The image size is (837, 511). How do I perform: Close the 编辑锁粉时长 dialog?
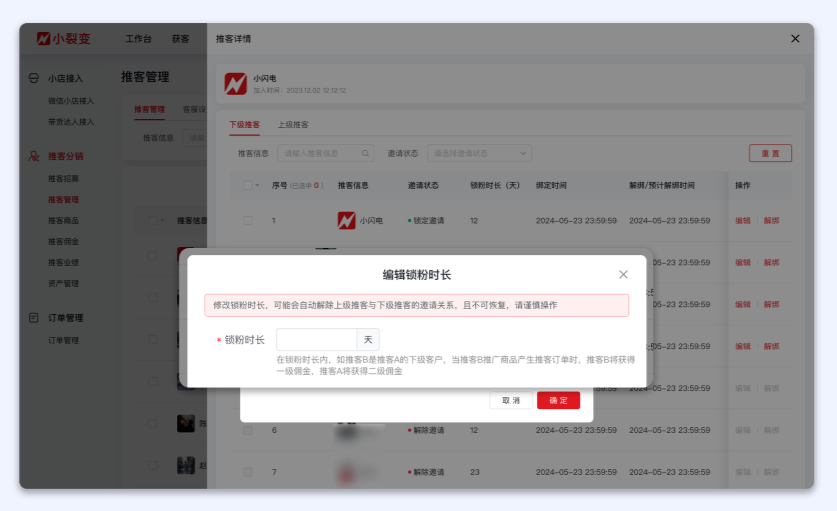pyautogui.click(x=623, y=274)
